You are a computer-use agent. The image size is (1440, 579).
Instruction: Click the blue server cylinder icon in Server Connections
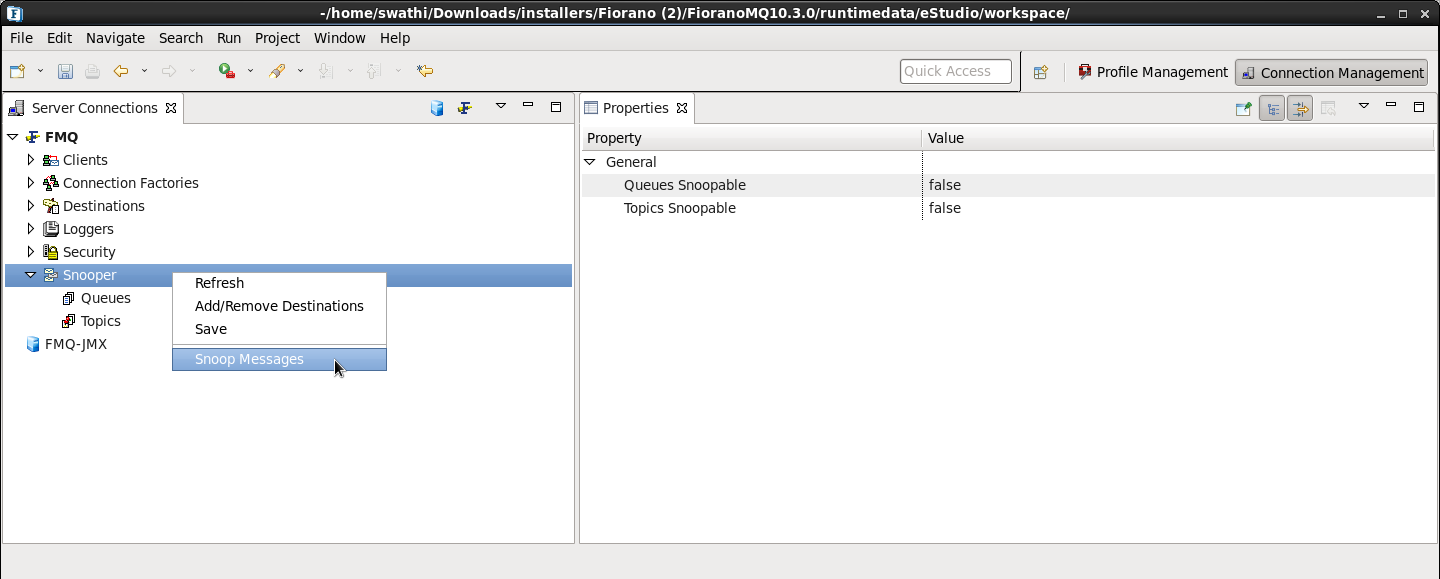437,108
